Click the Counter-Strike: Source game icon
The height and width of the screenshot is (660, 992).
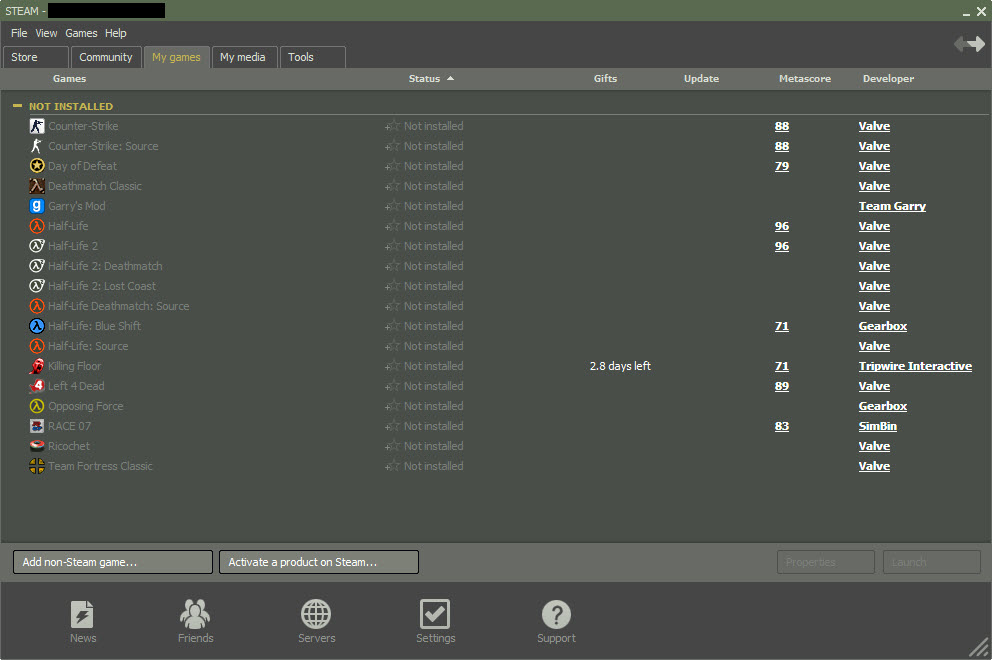(x=37, y=146)
